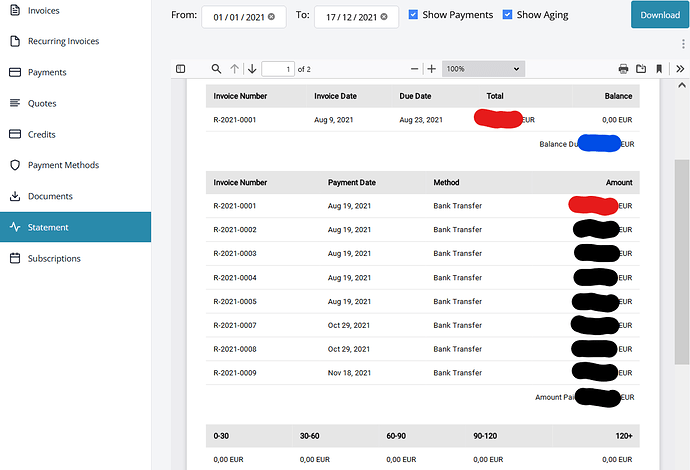The image size is (690, 470).
Task: Click the PDF vertical scrollbar thumb
Action: tap(682, 262)
